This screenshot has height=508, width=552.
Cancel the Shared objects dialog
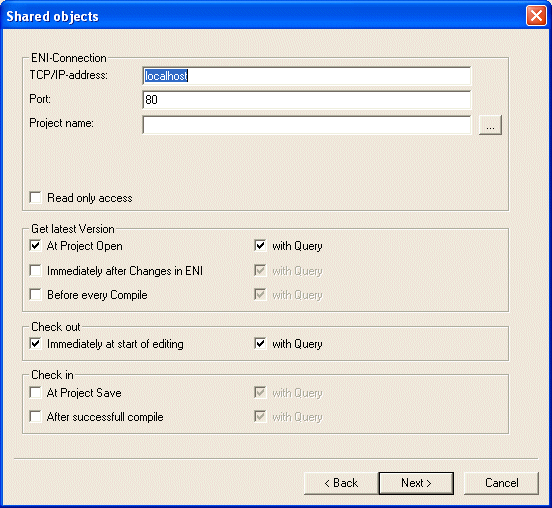502,483
